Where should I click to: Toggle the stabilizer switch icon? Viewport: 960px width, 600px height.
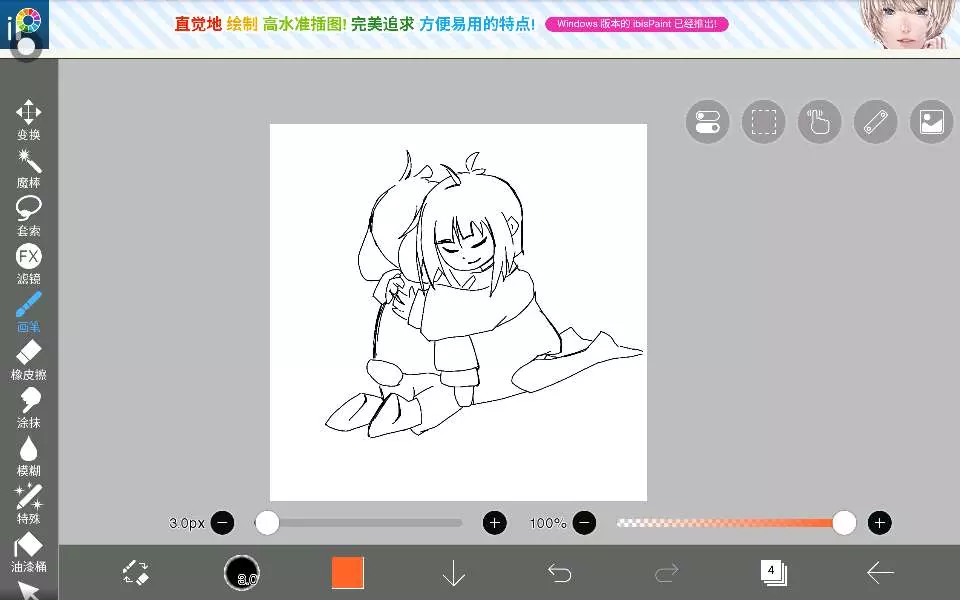pyautogui.click(x=708, y=121)
